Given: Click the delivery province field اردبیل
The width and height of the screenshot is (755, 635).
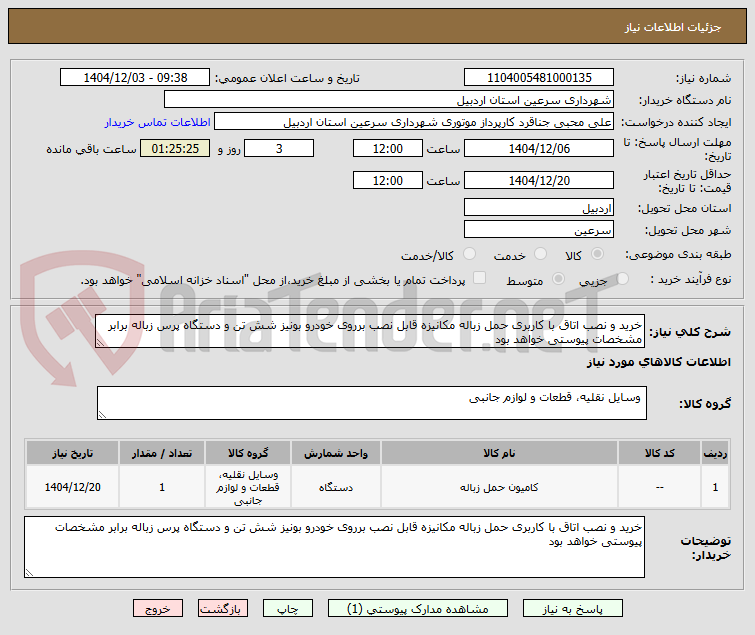Looking at the screenshot, I should [539, 207].
